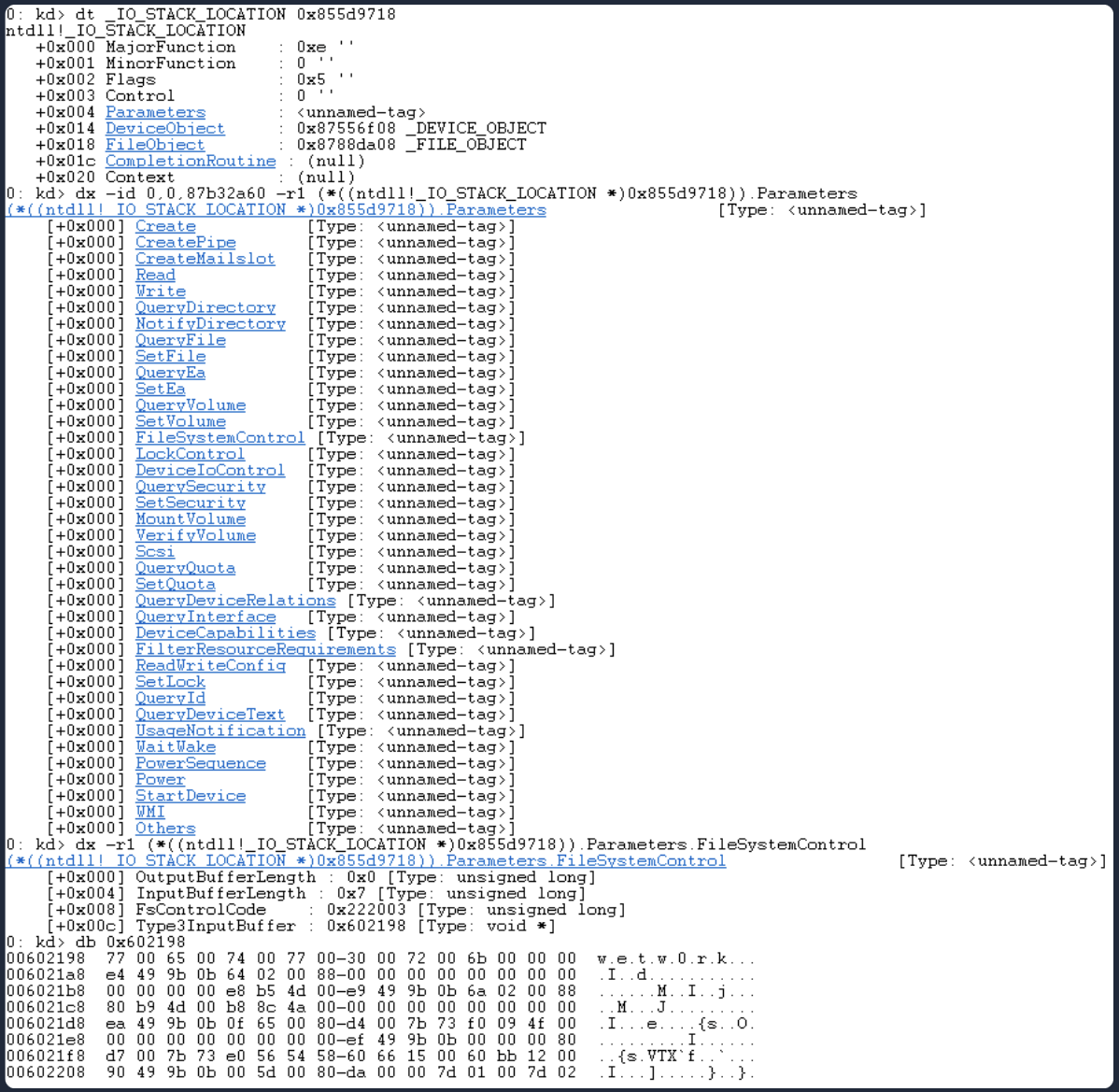Open the DeviceObject field link
The image size is (1119, 1092).
[x=164, y=128]
